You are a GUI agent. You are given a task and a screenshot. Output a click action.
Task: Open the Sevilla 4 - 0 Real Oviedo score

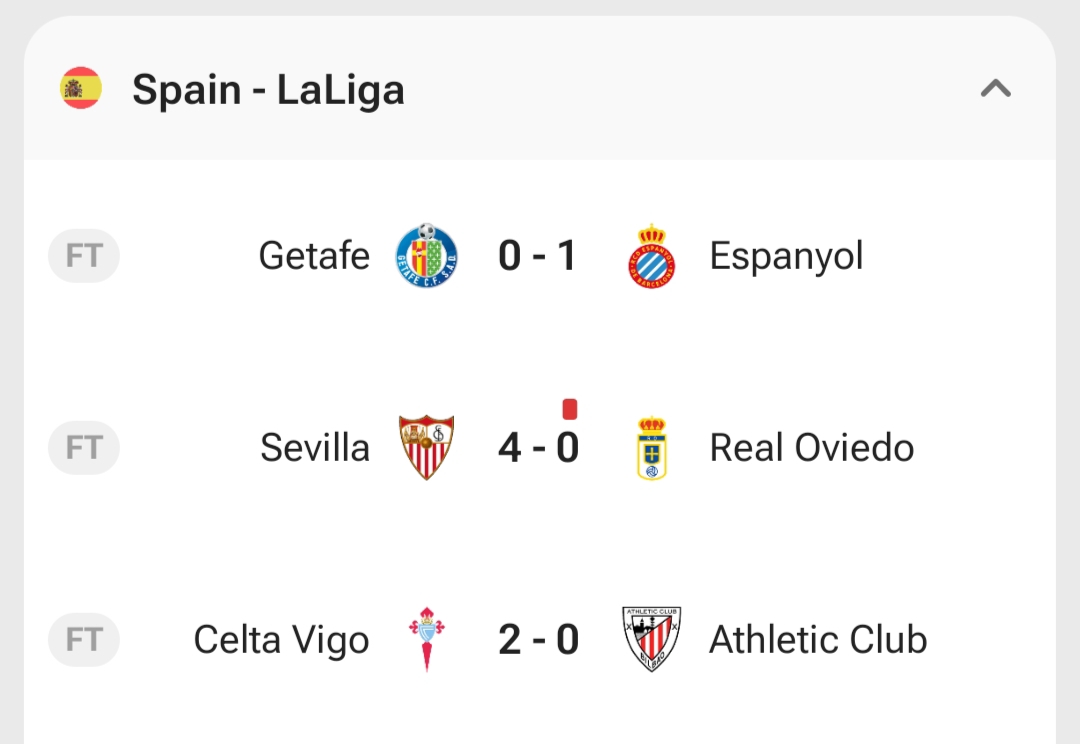coord(538,448)
